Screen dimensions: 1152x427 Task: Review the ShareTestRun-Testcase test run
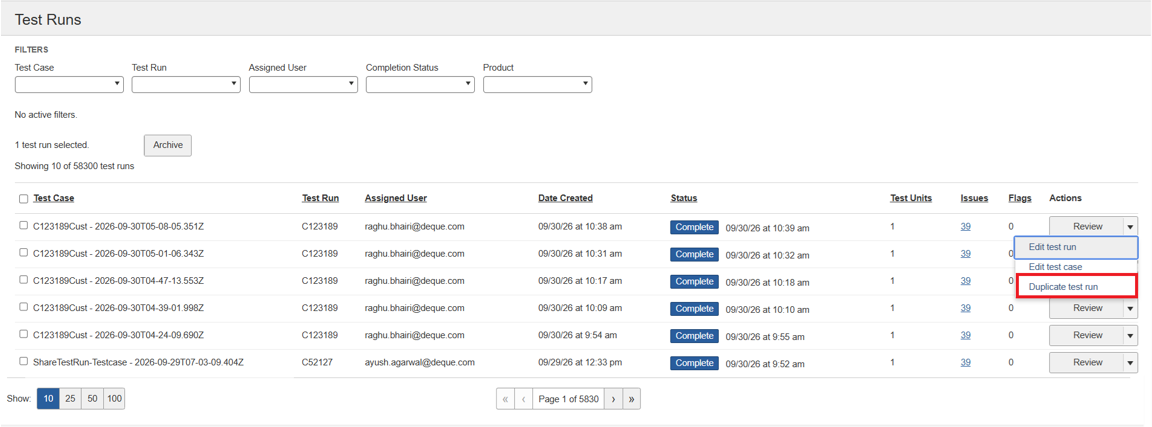(1087, 363)
